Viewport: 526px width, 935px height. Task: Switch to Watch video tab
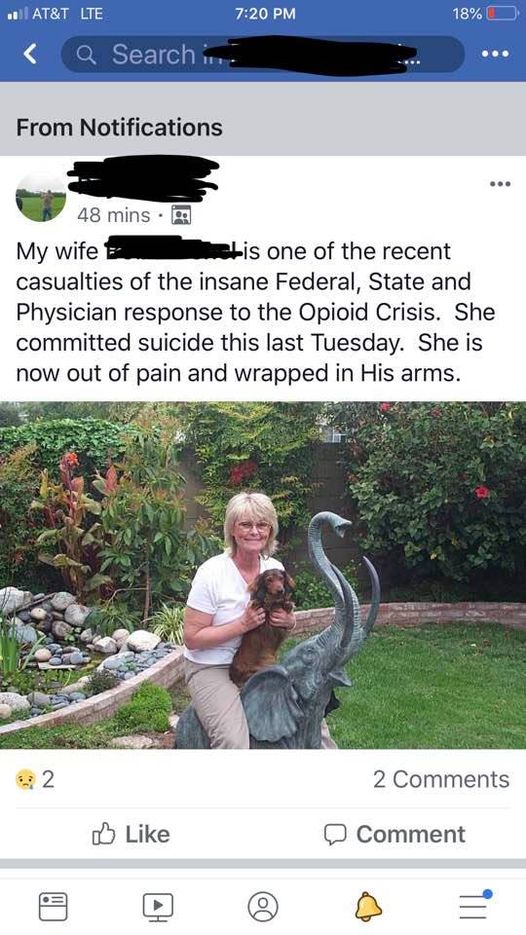click(x=158, y=906)
